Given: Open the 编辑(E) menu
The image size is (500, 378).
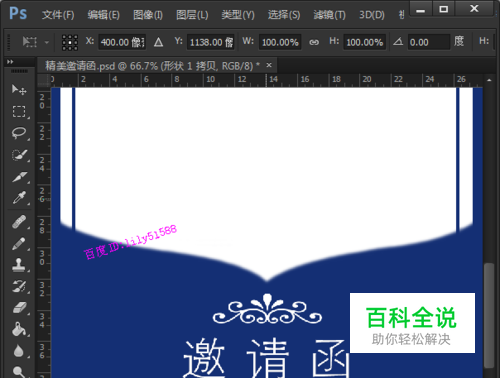Looking at the screenshot, I should 103,15.
